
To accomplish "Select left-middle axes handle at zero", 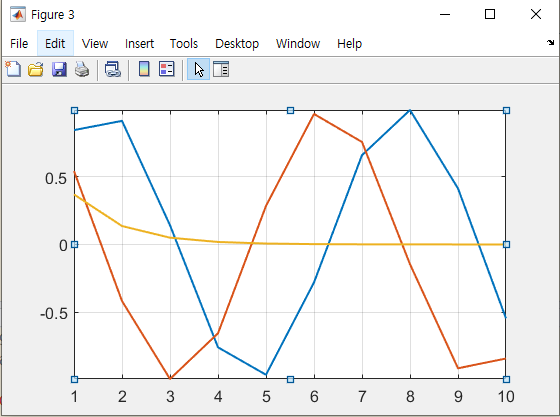I will (x=74, y=245).
